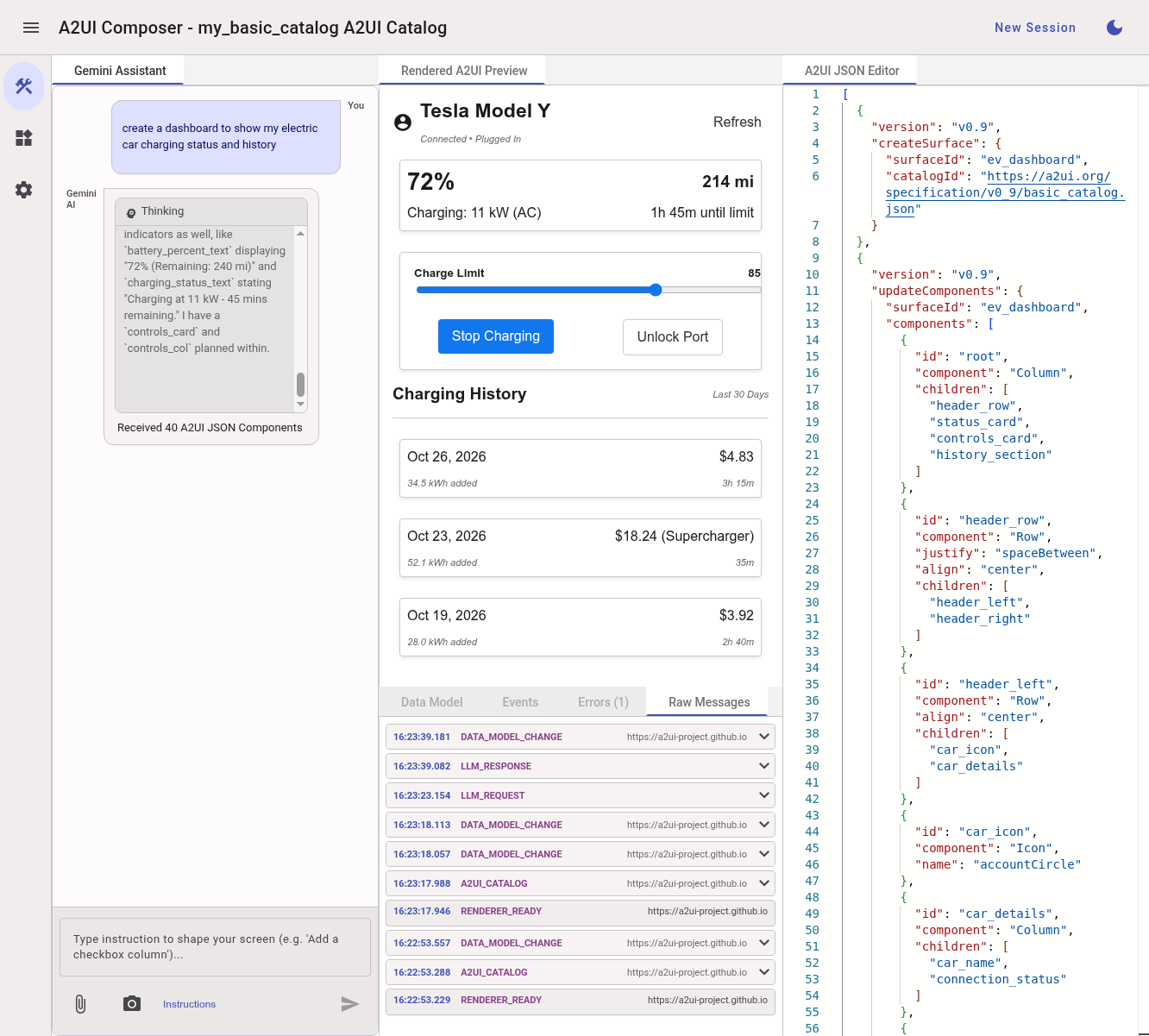Image resolution: width=1149 pixels, height=1036 pixels.
Task: Switch to A2UI JSON Editor tab
Action: [x=851, y=71]
